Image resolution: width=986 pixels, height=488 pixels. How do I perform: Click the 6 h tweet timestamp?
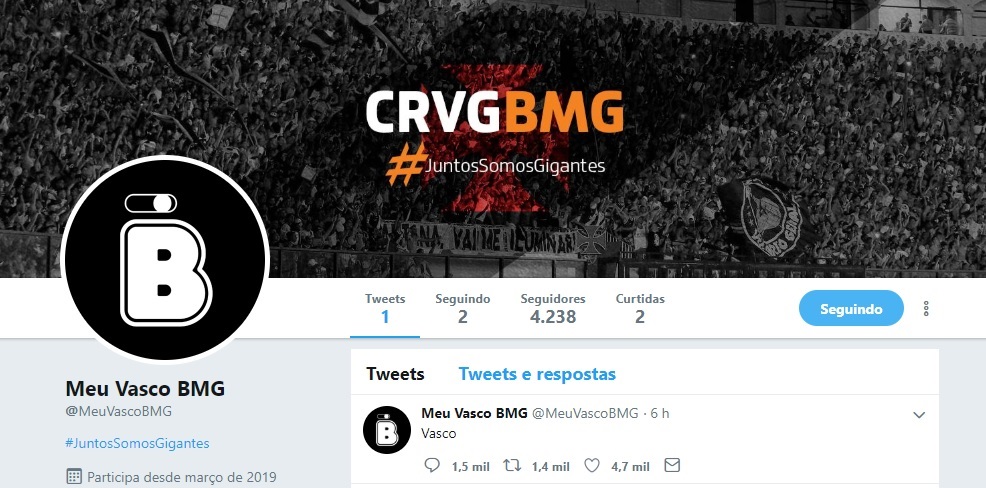(x=660, y=413)
